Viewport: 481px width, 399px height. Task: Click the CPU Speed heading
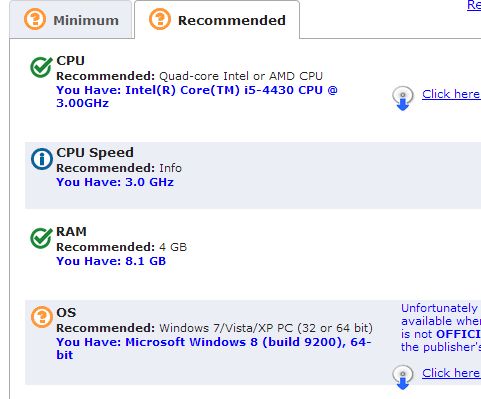coord(95,152)
